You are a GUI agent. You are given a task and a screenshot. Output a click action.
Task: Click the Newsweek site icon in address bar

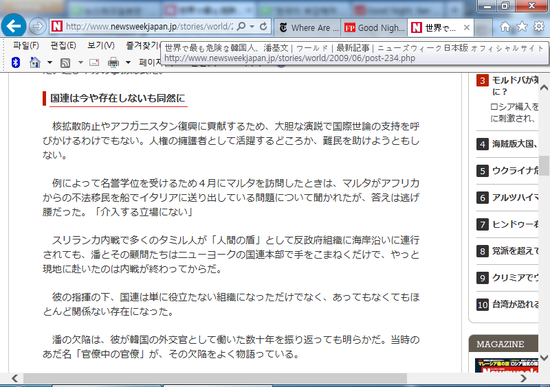[57, 26]
